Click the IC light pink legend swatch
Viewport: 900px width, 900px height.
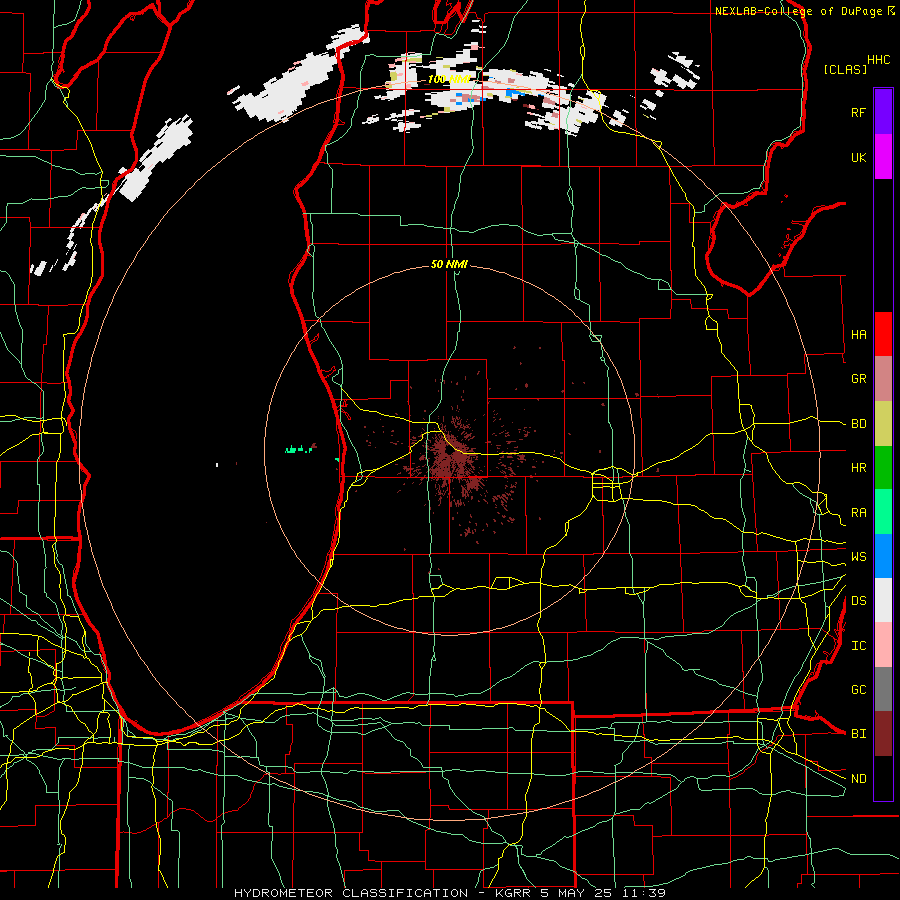point(883,645)
